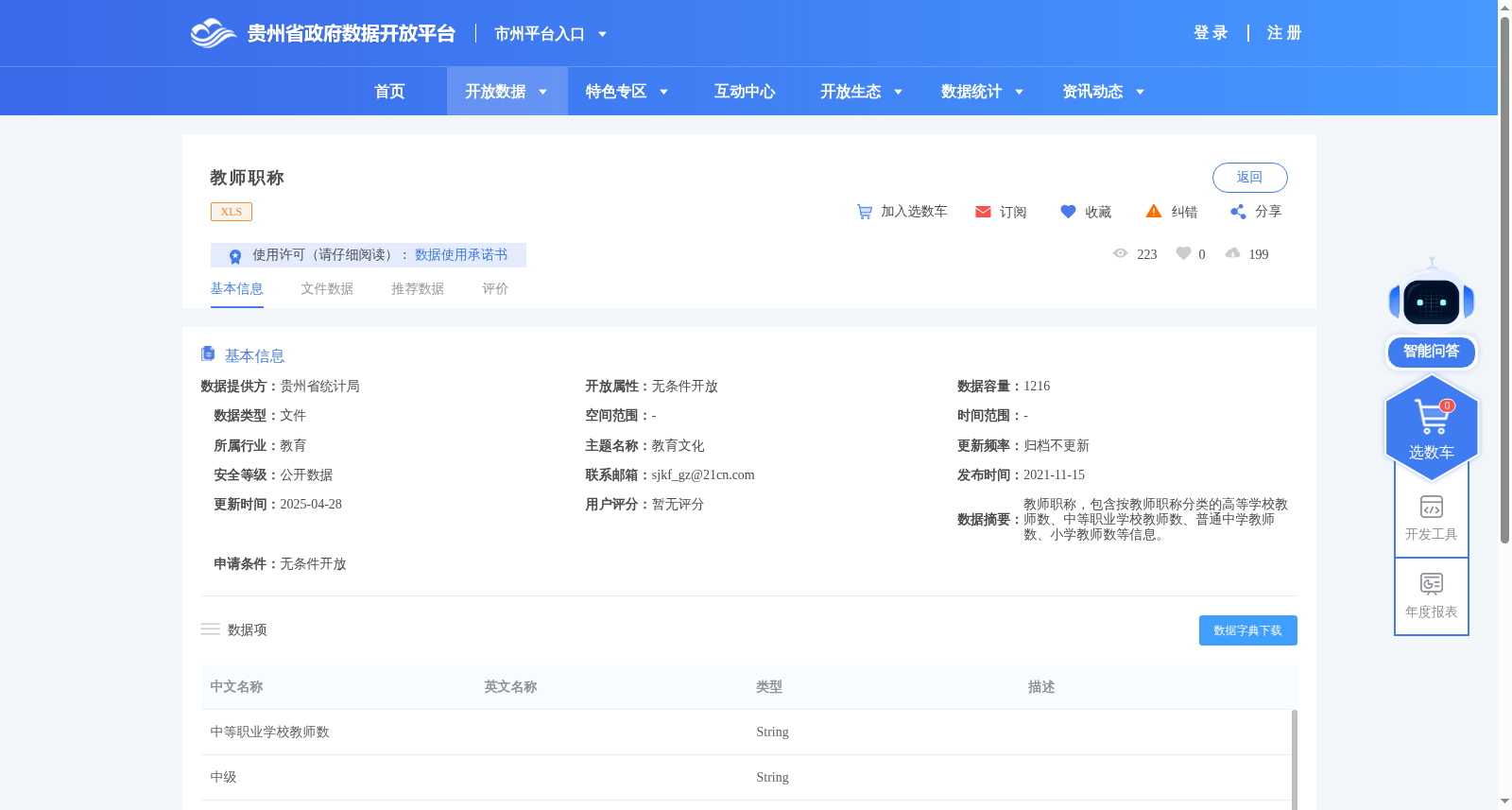Click the share 分享 icon
This screenshot has width=1512, height=810.
point(1238,212)
